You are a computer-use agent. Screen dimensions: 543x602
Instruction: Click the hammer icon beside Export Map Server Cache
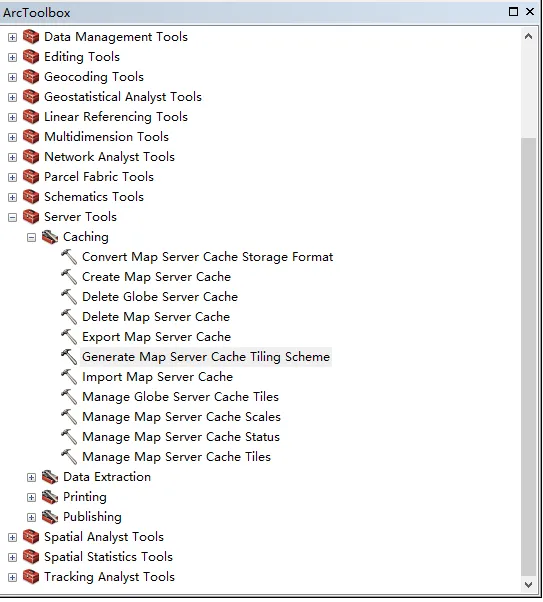(x=69, y=337)
